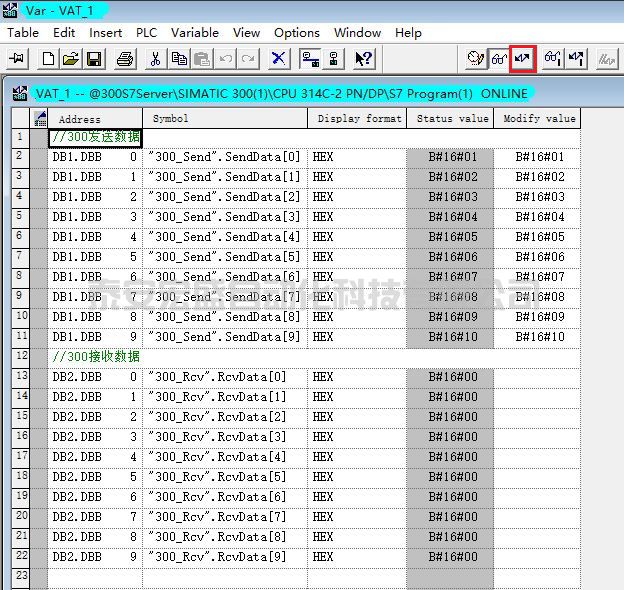
Task: Click the Monitor variable glasses icon
Action: 498,59
